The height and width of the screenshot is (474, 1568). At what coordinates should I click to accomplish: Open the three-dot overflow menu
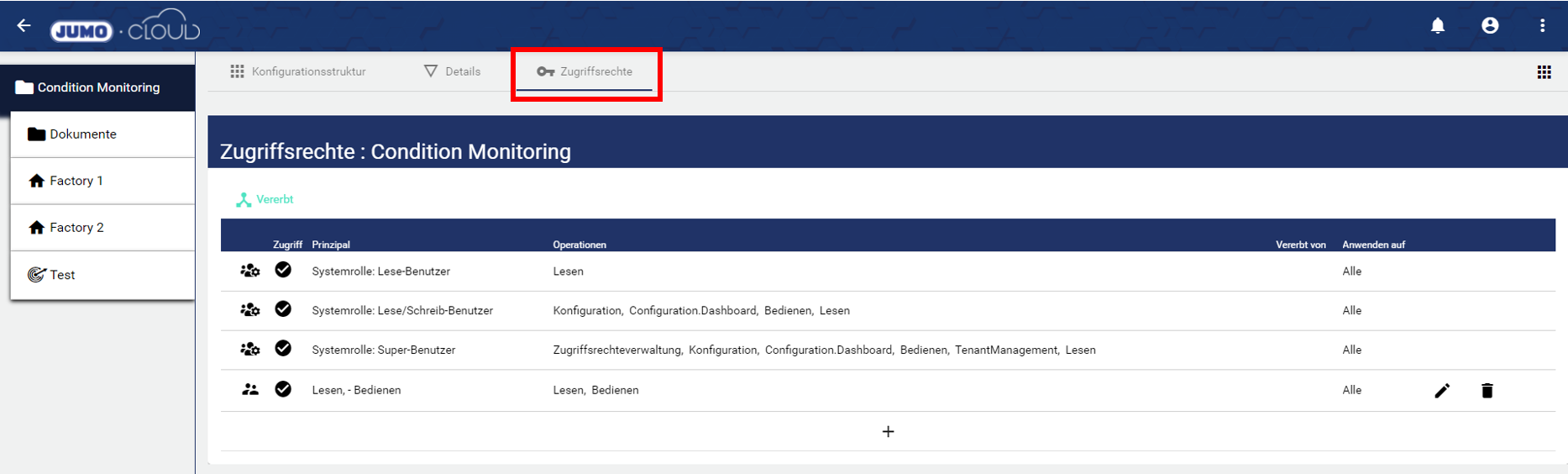(x=1542, y=26)
